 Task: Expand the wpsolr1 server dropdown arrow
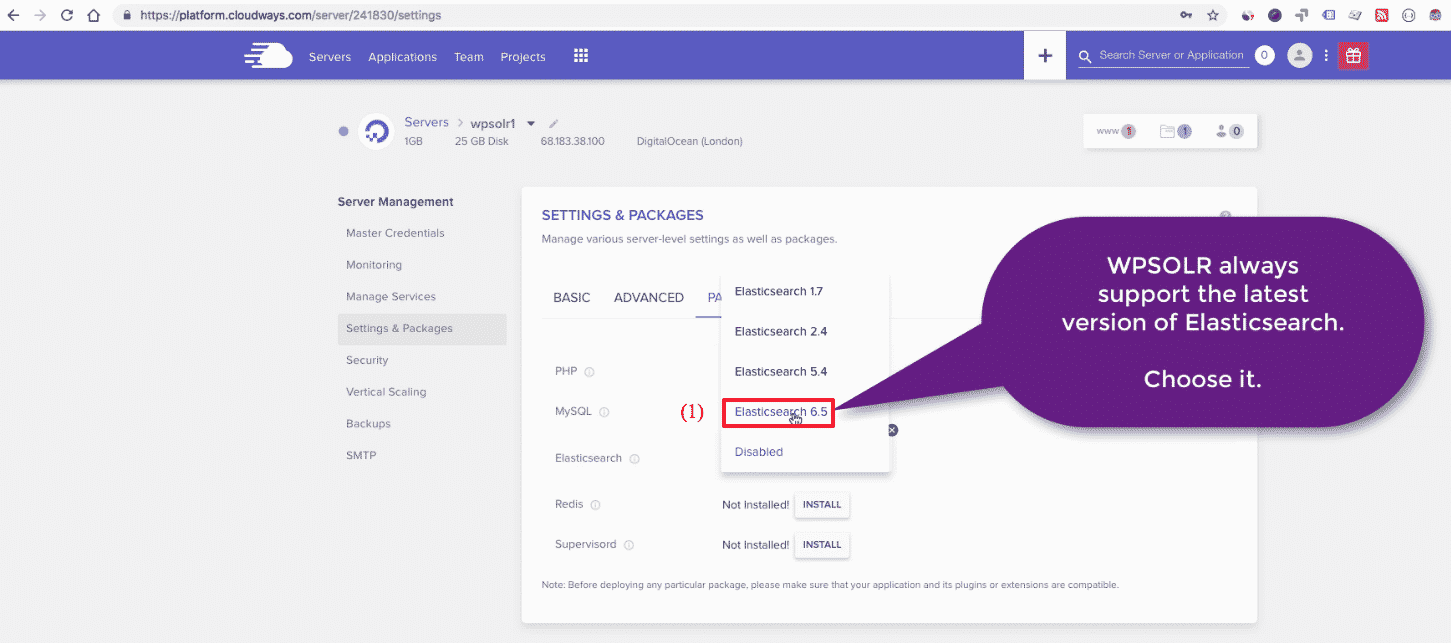click(531, 124)
